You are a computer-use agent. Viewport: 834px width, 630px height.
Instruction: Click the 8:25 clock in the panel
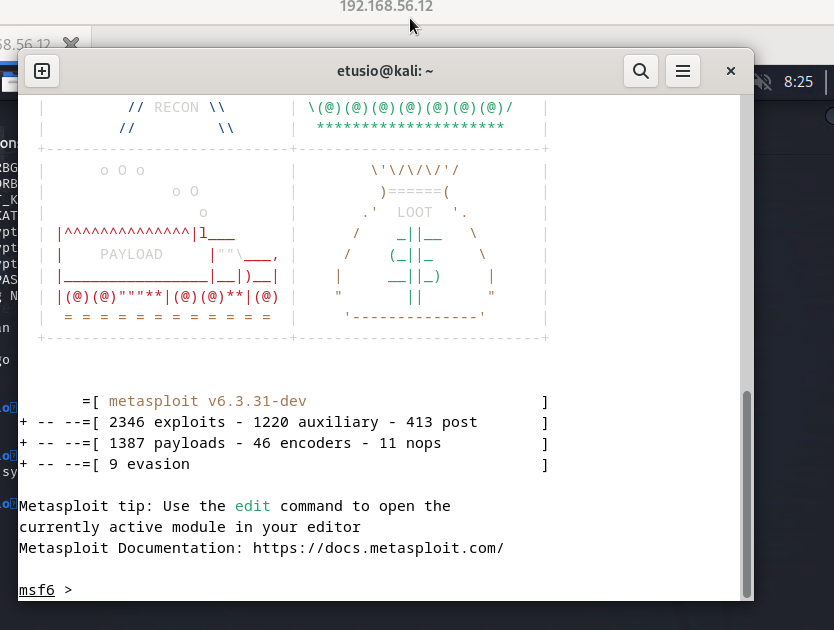[798, 81]
